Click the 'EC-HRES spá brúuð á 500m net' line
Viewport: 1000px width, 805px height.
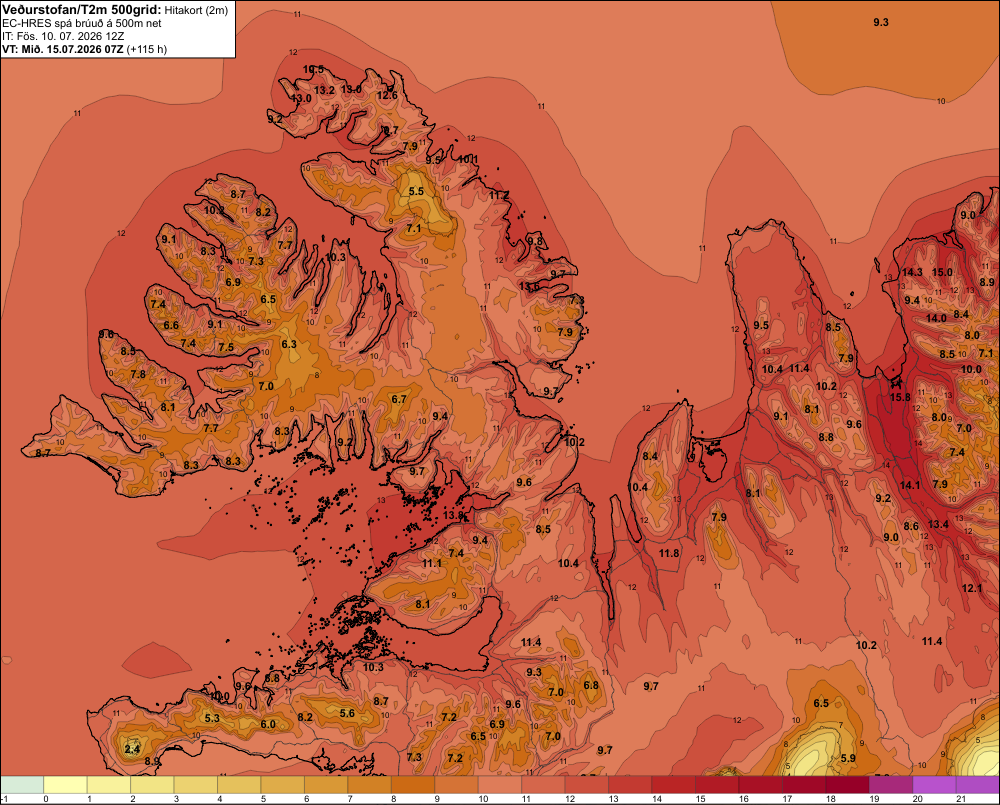tap(82, 24)
